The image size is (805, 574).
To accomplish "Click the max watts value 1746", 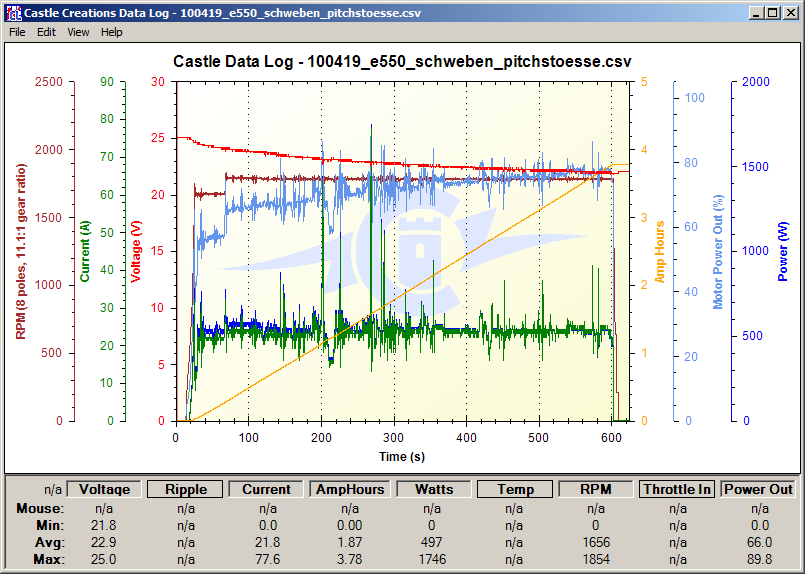I will pos(432,559).
